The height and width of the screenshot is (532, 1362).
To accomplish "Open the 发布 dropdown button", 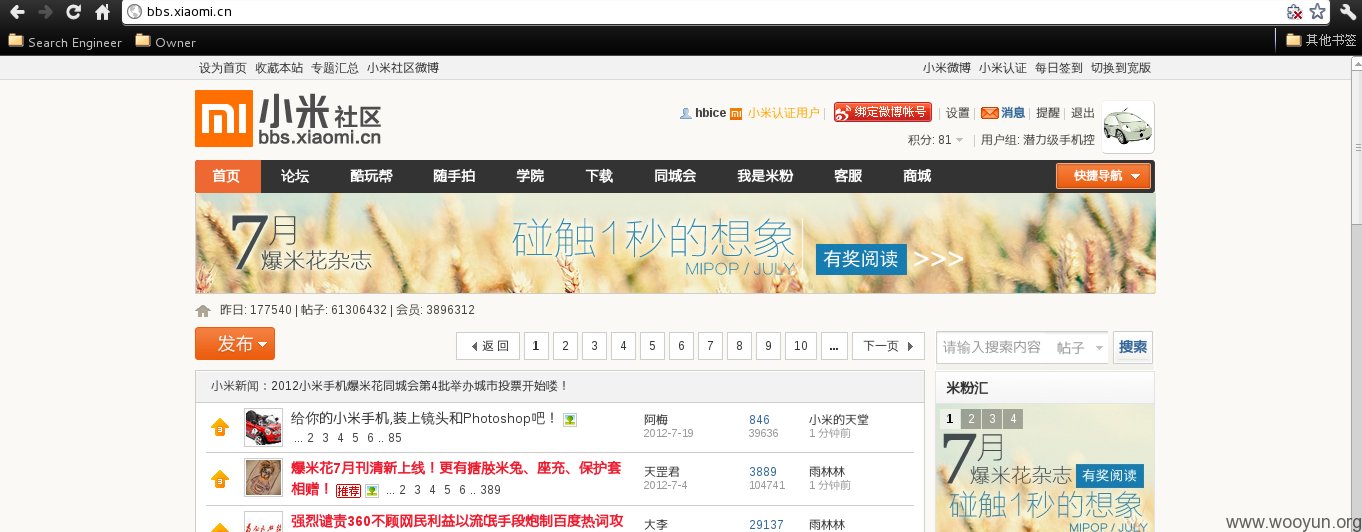I will tap(235, 343).
